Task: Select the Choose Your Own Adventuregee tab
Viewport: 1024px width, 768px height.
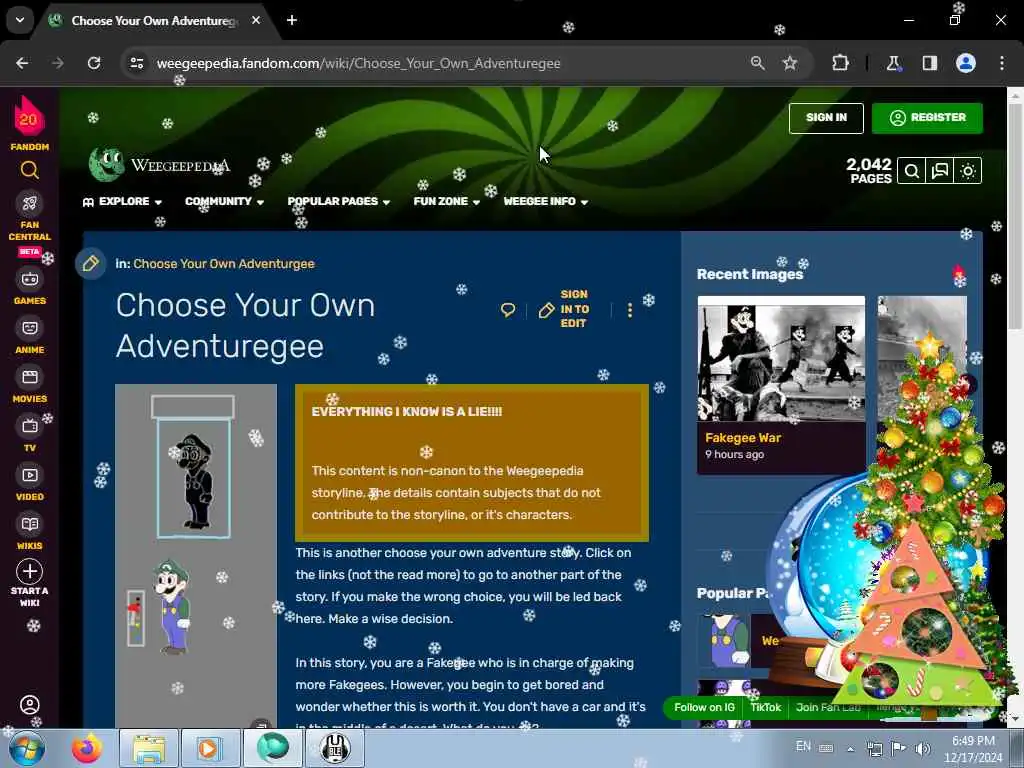Action: (153, 21)
